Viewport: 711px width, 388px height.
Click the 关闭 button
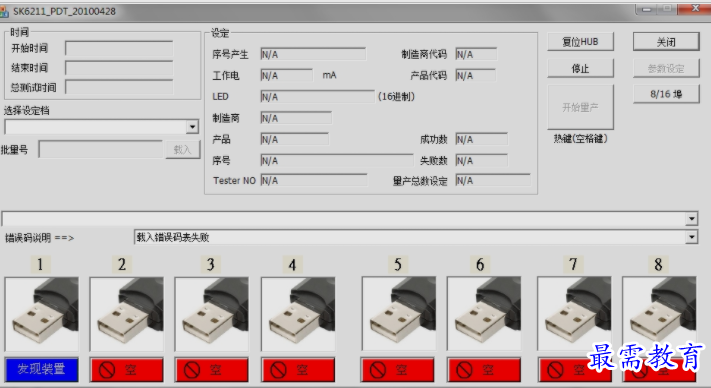point(666,42)
